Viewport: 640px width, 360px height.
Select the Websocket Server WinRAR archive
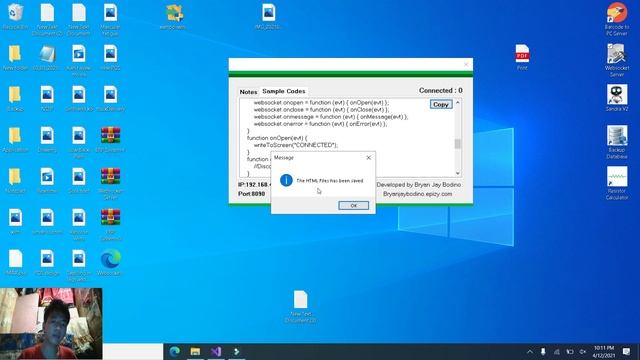[110, 184]
